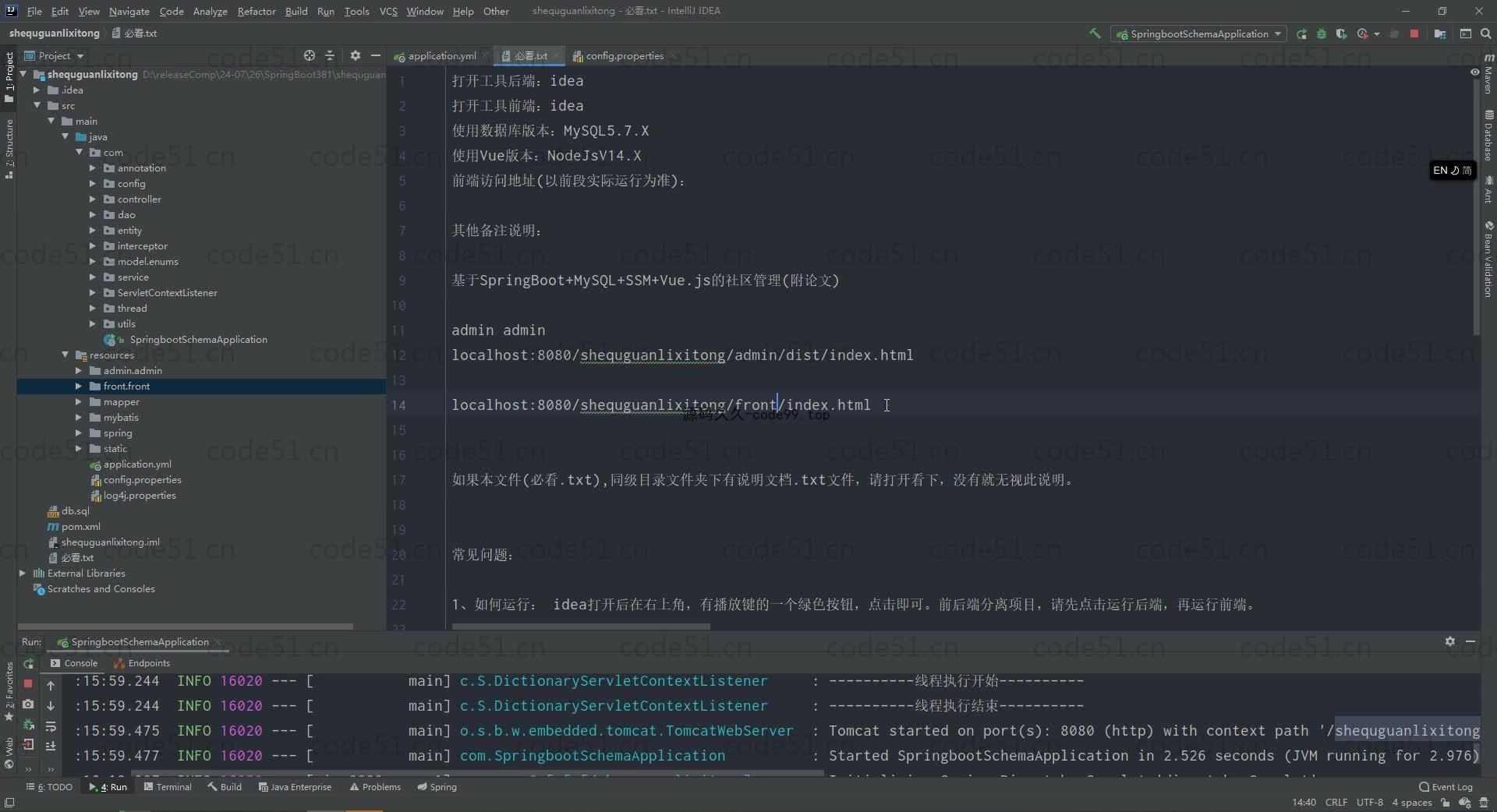The image size is (1497, 812).
Task: Click the EN input method indicator
Action: (x=1453, y=171)
